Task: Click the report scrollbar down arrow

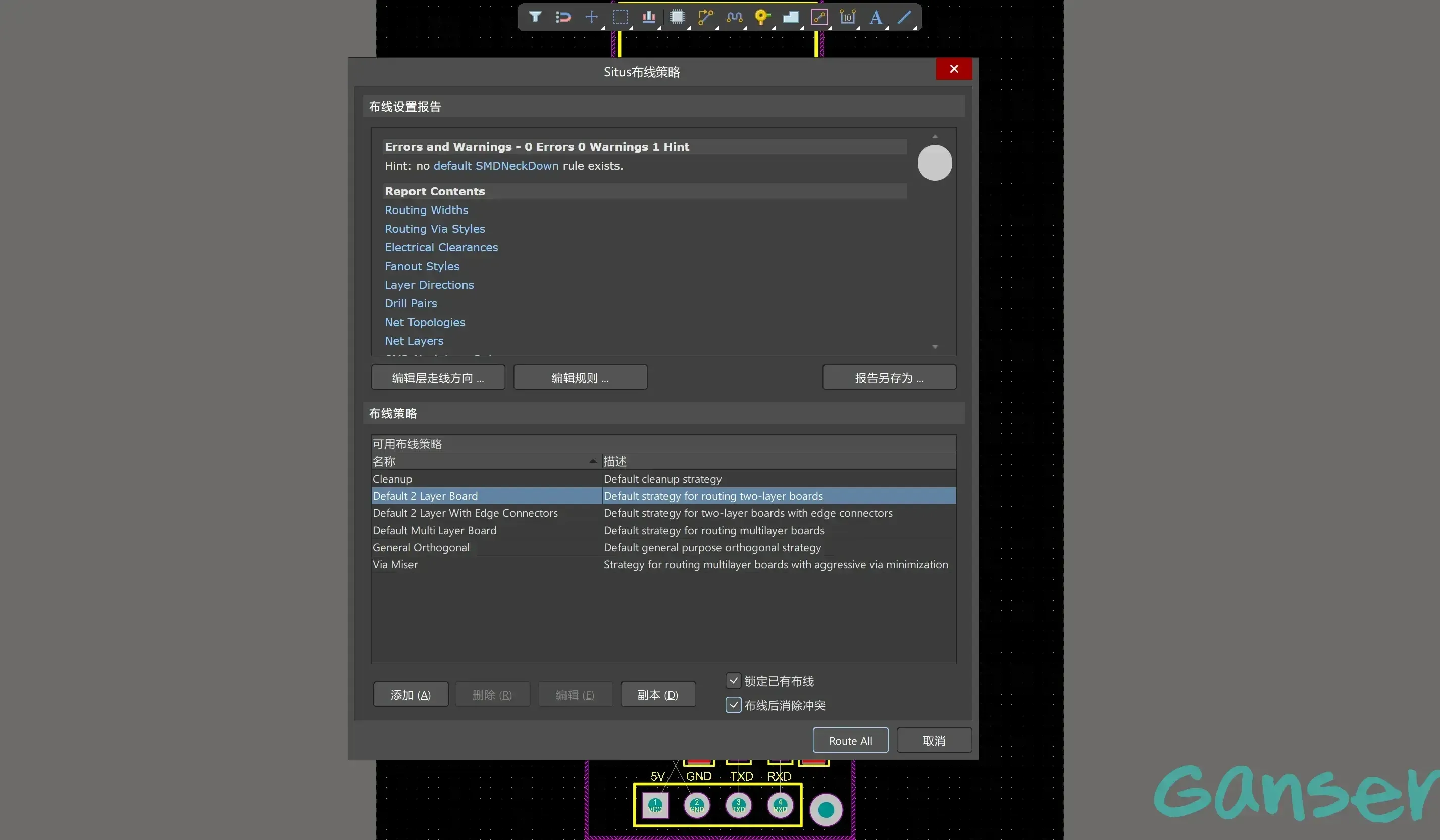Action: [935, 347]
